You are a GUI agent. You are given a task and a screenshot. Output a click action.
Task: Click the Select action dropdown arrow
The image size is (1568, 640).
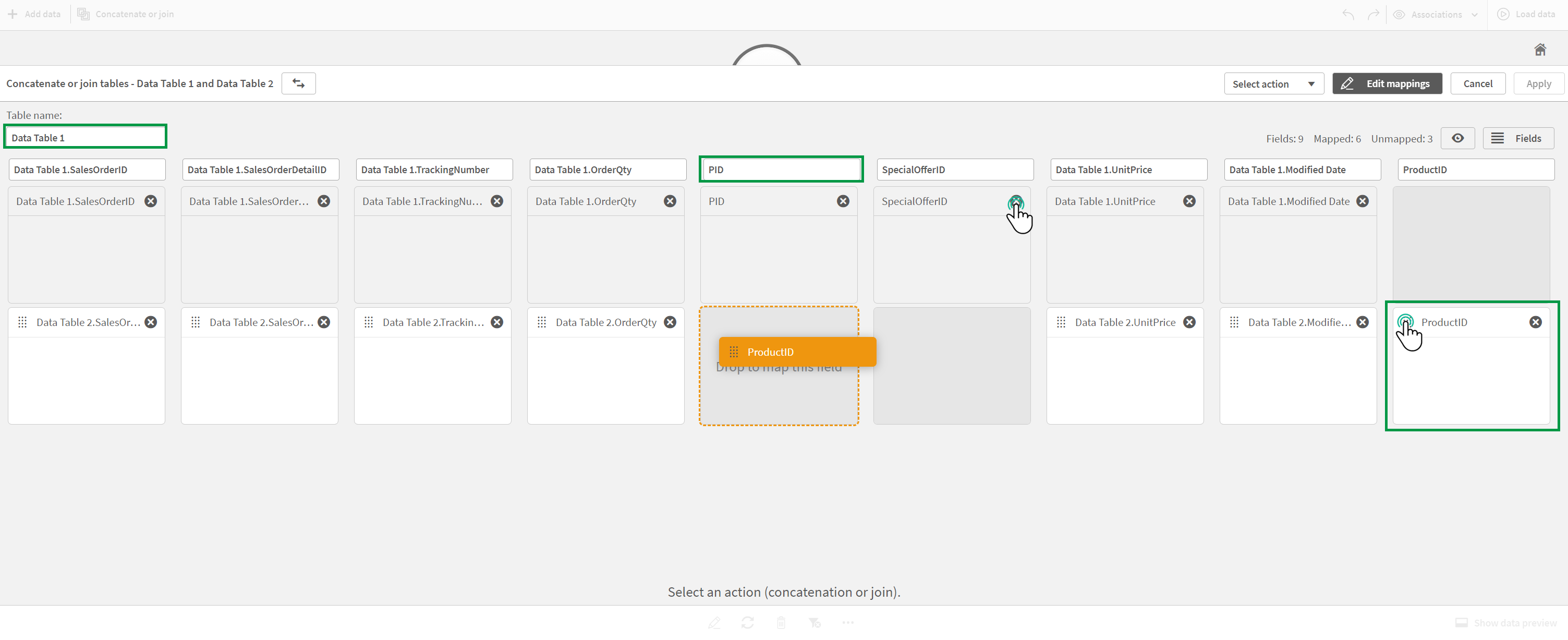tap(1311, 83)
